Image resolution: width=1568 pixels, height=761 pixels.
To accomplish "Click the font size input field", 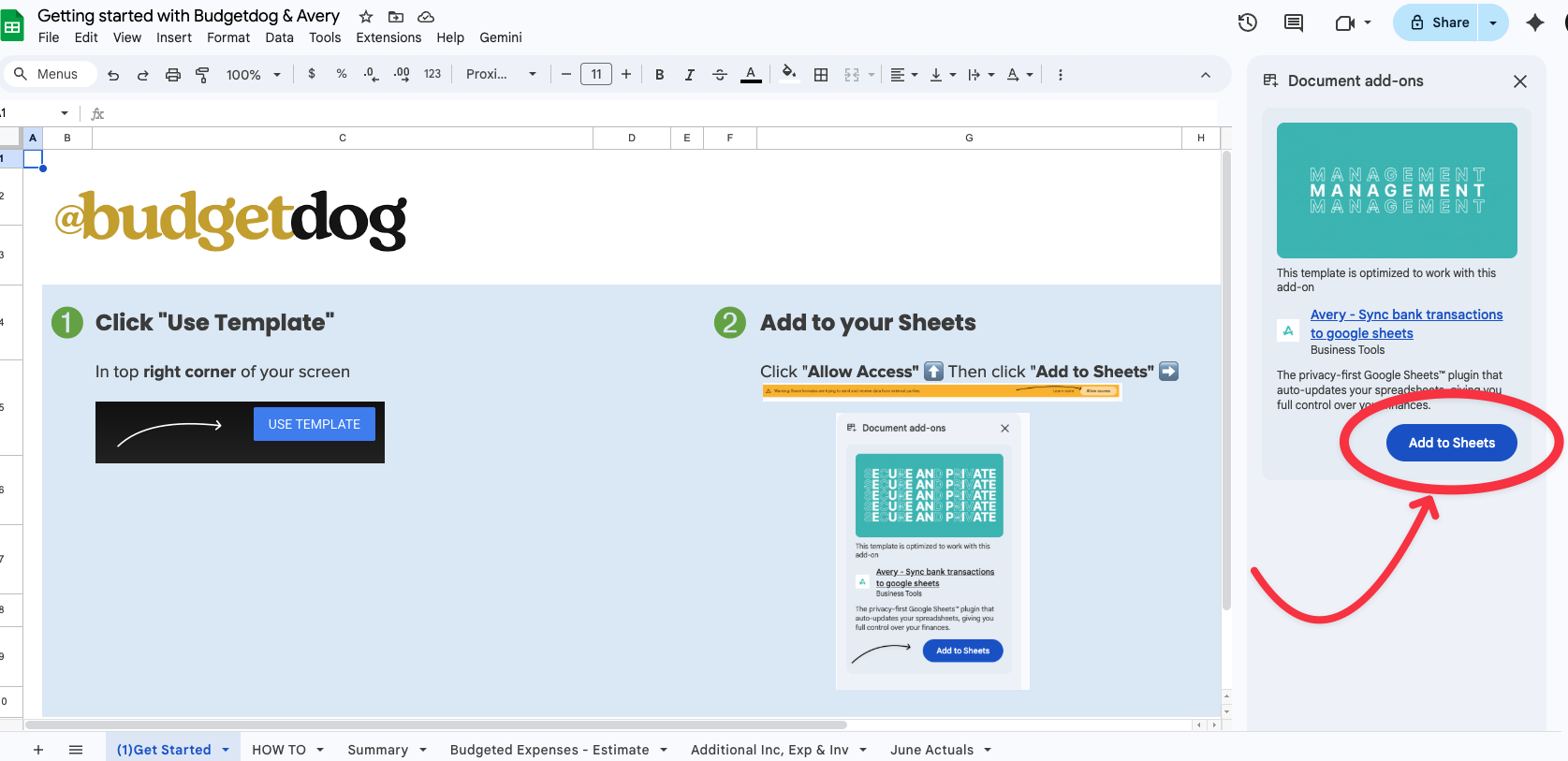I will 596,75.
